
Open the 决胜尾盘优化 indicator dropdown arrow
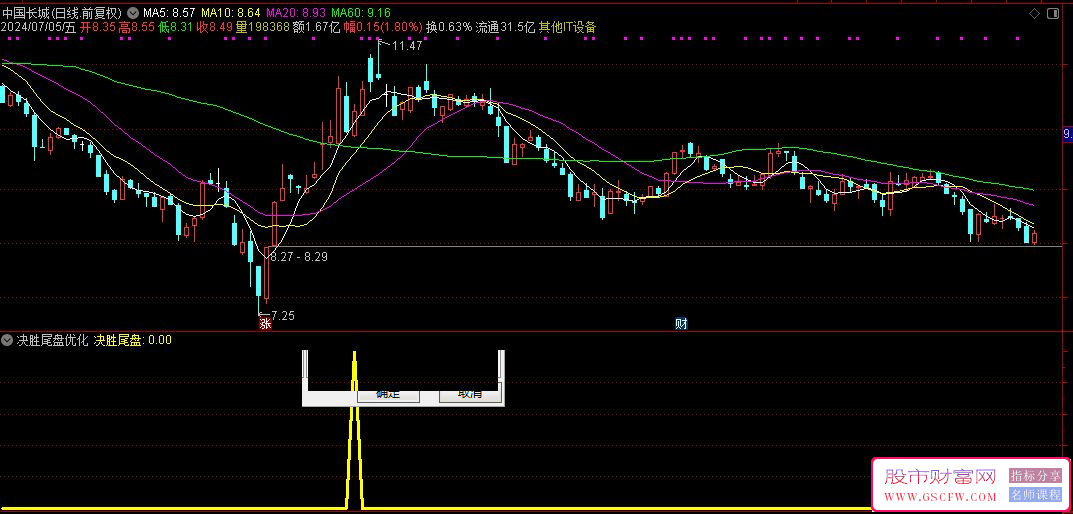pos(8,340)
